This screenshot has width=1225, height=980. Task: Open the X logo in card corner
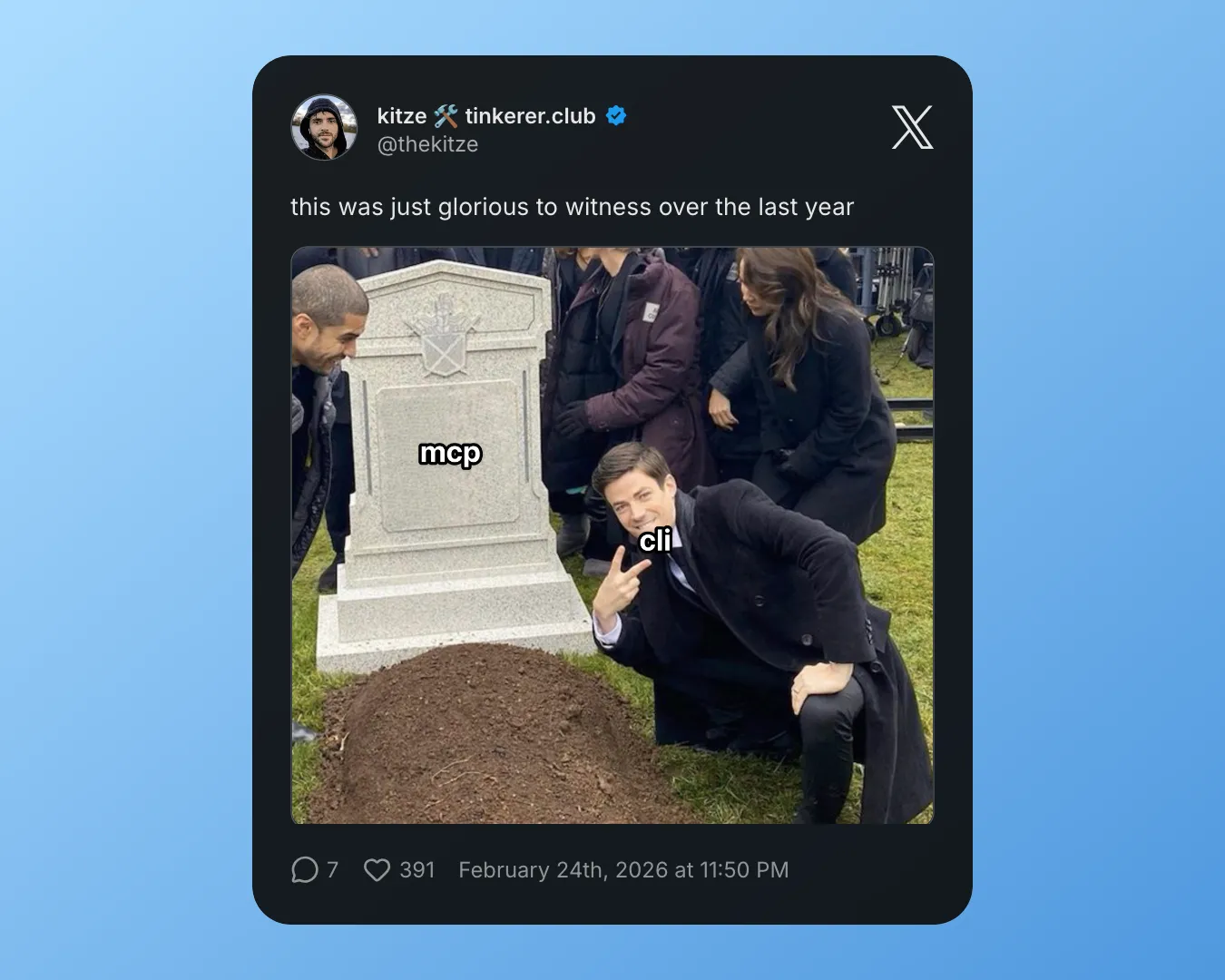pyautogui.click(x=912, y=127)
